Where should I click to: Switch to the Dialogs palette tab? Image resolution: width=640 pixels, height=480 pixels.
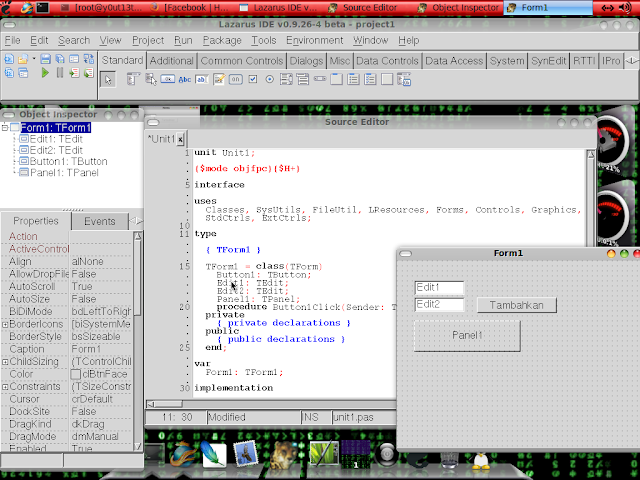(x=306, y=61)
